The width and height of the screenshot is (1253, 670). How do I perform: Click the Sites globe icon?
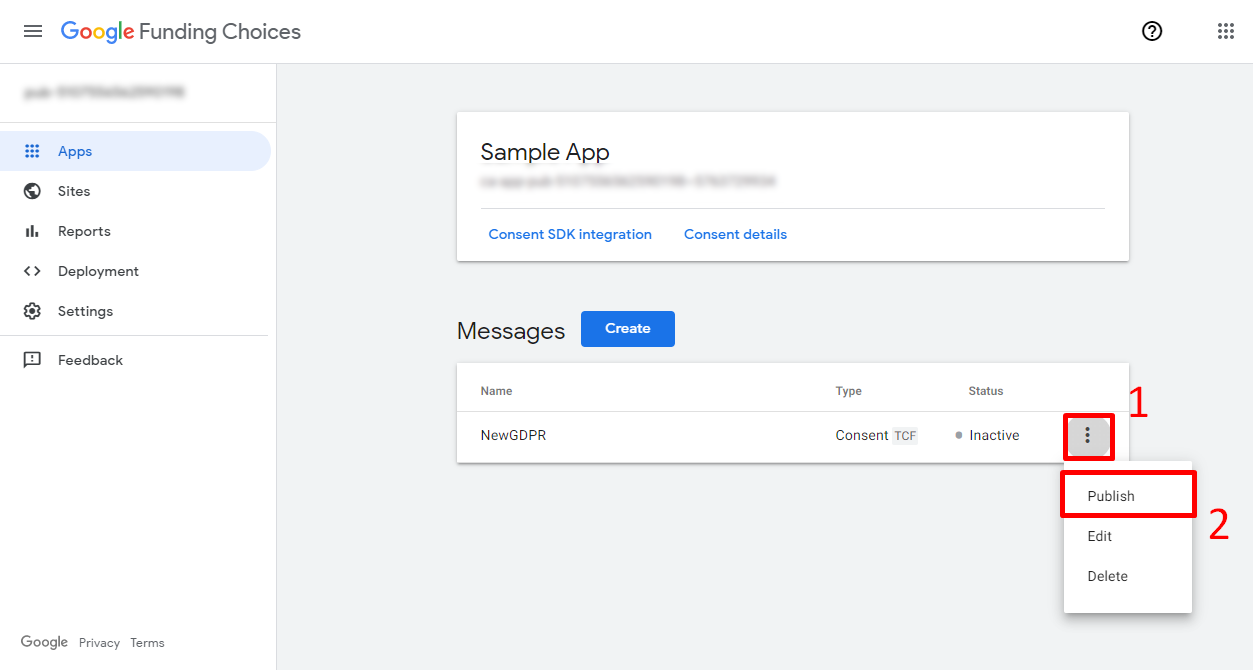pyautogui.click(x=32, y=191)
